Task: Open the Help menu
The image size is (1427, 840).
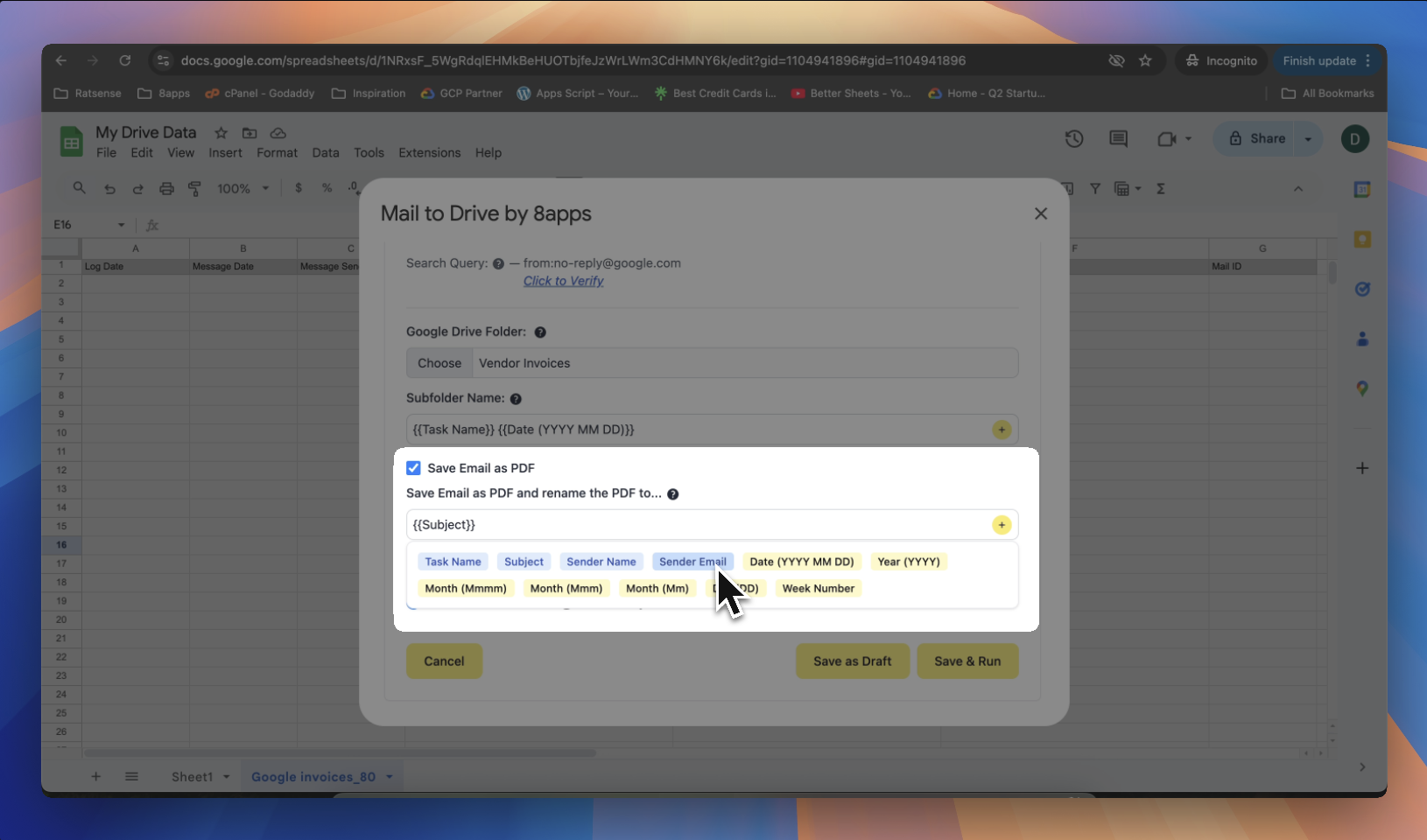Action: point(489,152)
